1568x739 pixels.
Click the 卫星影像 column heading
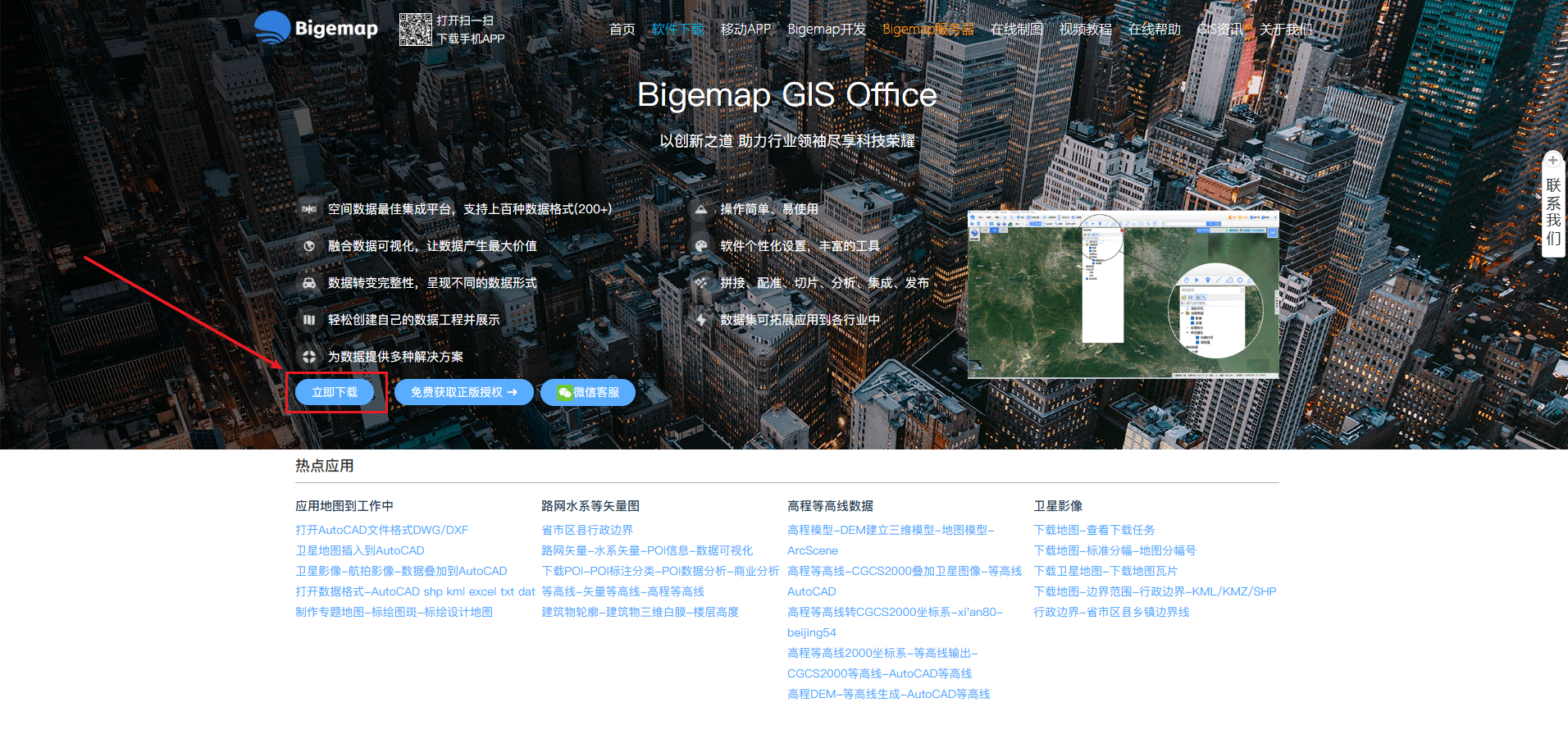click(1058, 506)
